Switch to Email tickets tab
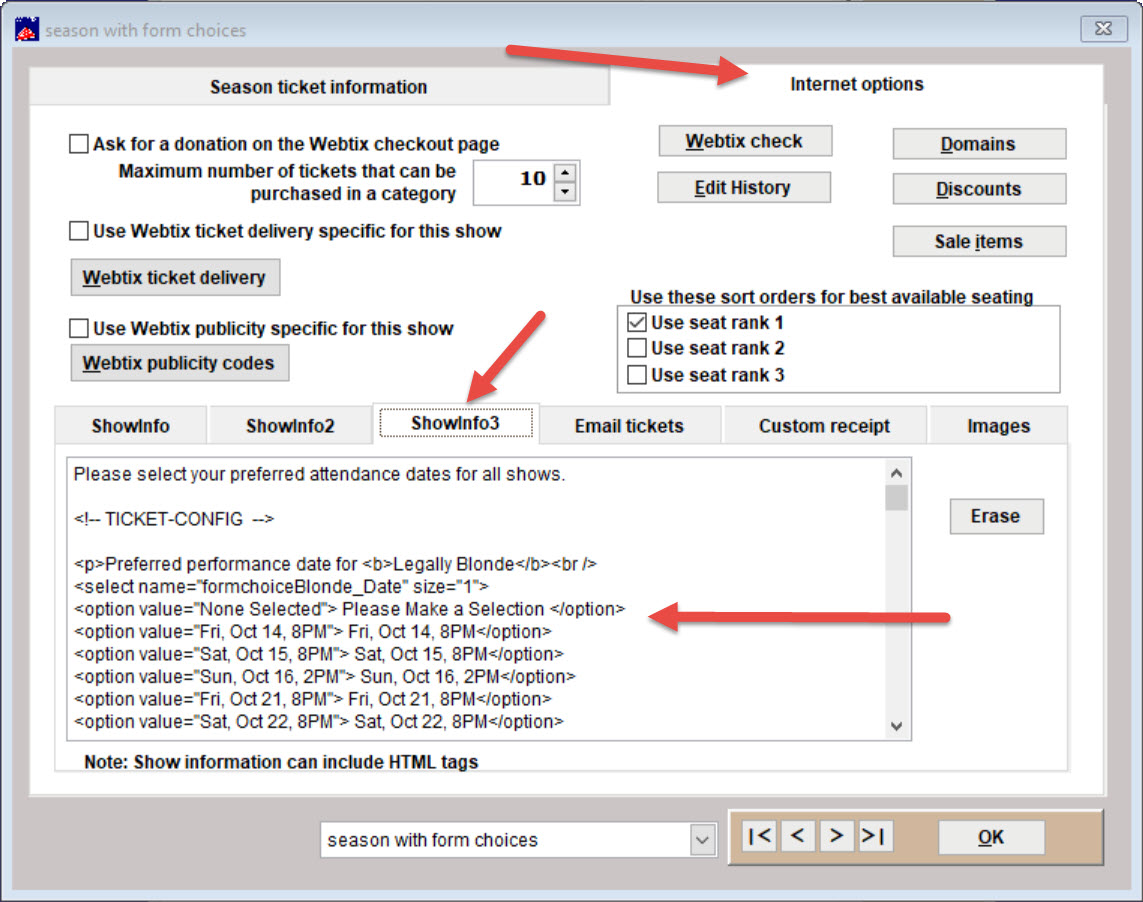The width and height of the screenshot is (1143, 902). [629, 426]
